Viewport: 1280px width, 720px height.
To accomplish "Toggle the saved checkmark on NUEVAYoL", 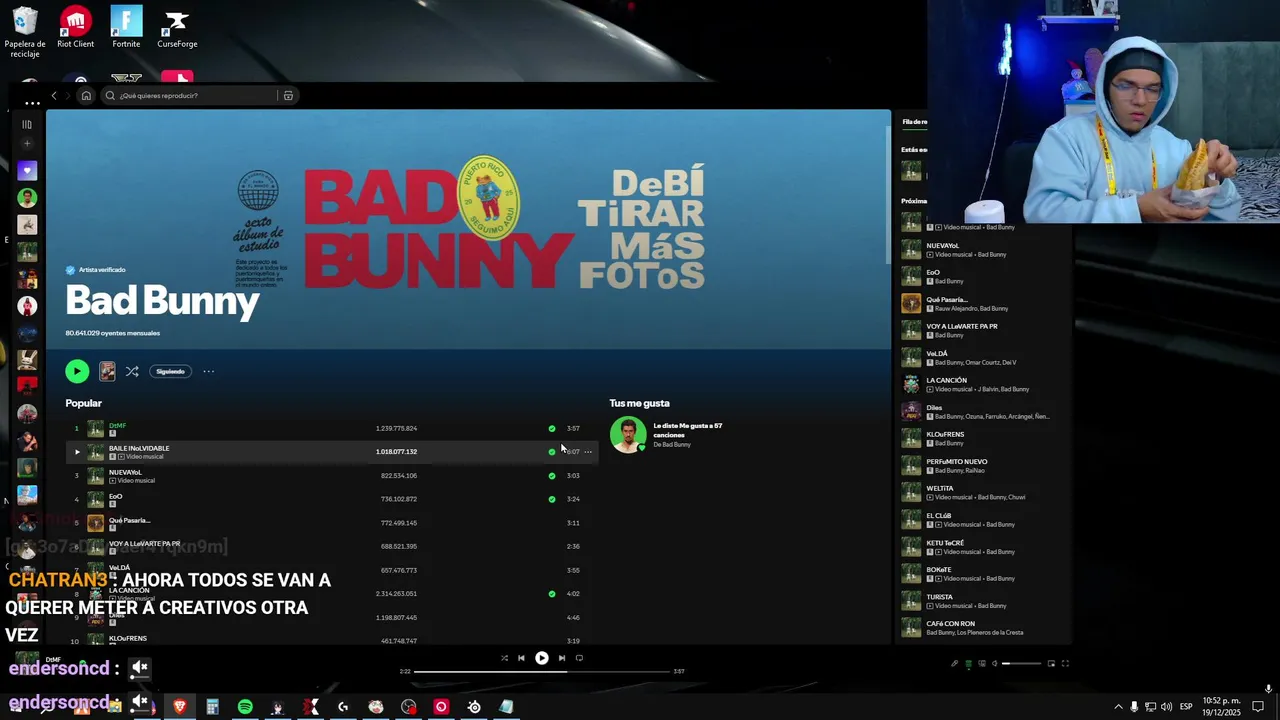I will [551, 476].
